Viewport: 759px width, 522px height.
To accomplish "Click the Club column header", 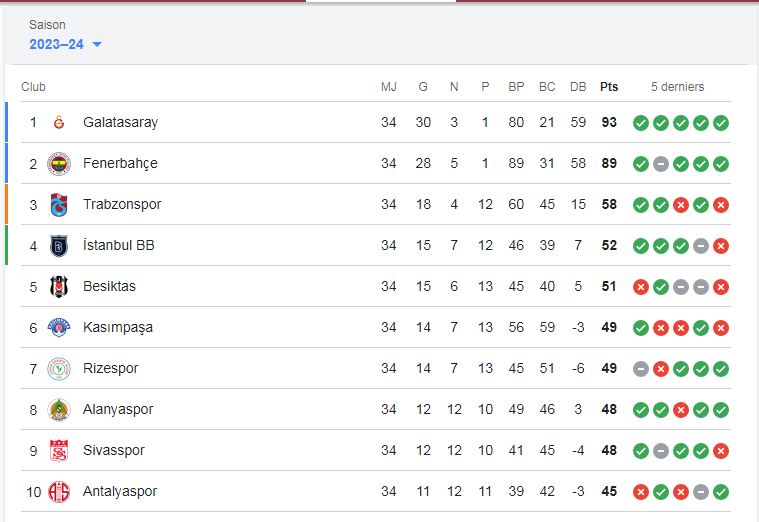I will (34, 87).
